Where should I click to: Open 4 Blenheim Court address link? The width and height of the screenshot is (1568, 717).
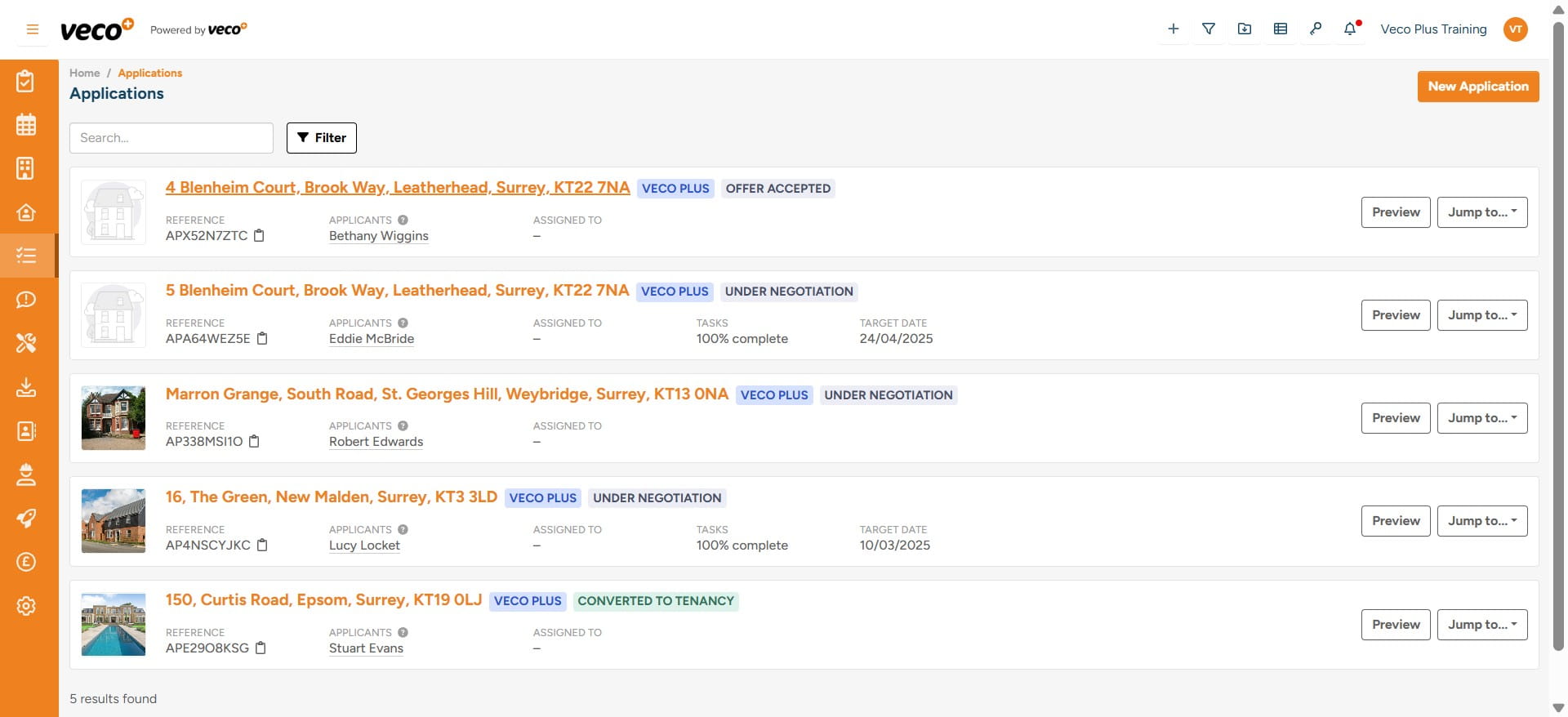coord(398,188)
